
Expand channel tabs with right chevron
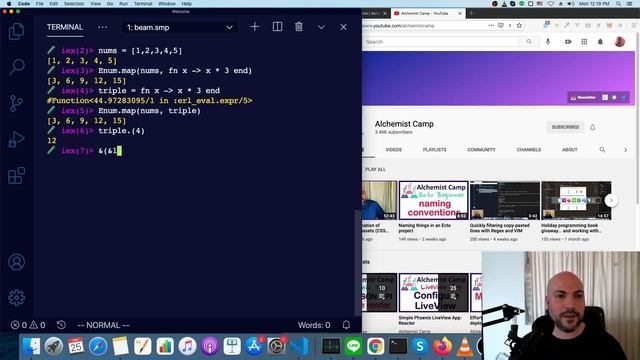(625, 150)
